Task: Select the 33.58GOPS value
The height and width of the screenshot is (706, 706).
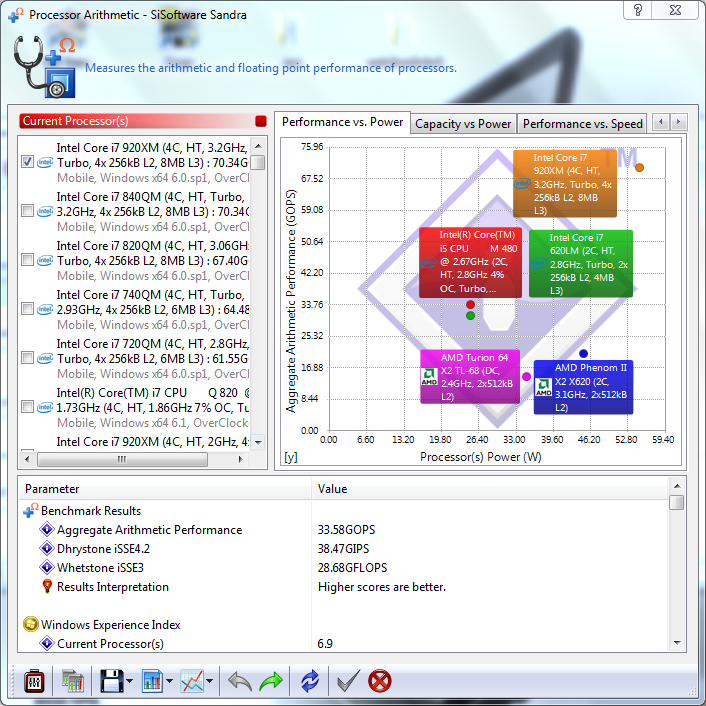Action: click(346, 530)
